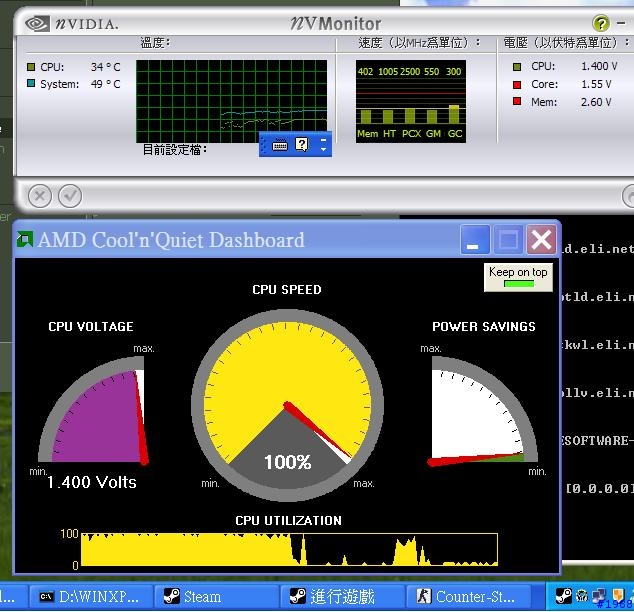Viewport: 634px width, 612px height.
Task: Click the 1.55 V Core voltage value
Action: click(596, 84)
